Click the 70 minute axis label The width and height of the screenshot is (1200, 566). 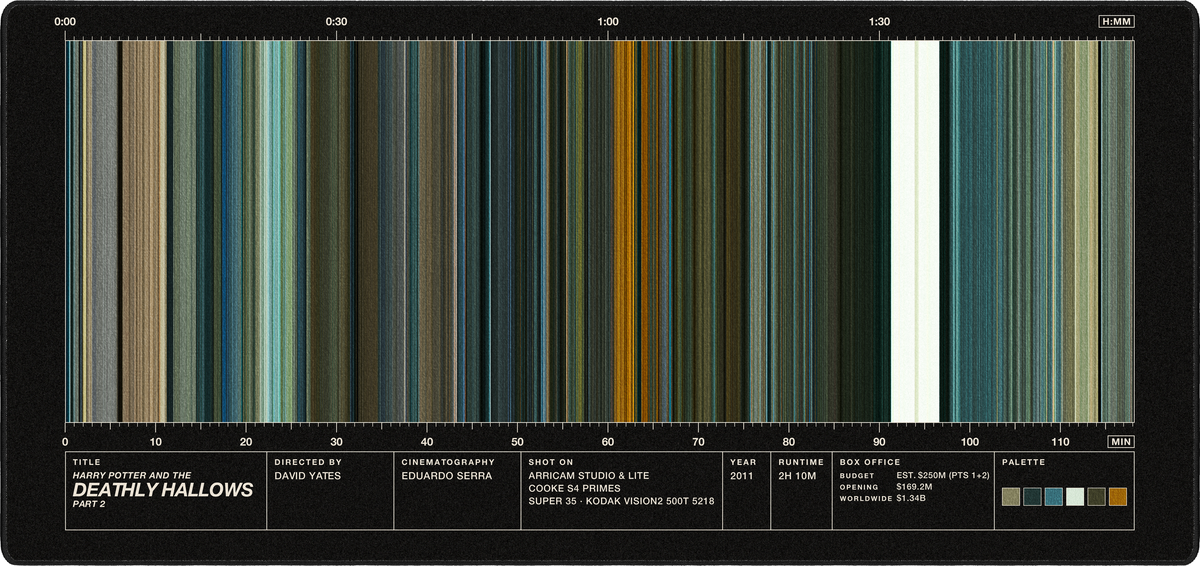tap(698, 441)
